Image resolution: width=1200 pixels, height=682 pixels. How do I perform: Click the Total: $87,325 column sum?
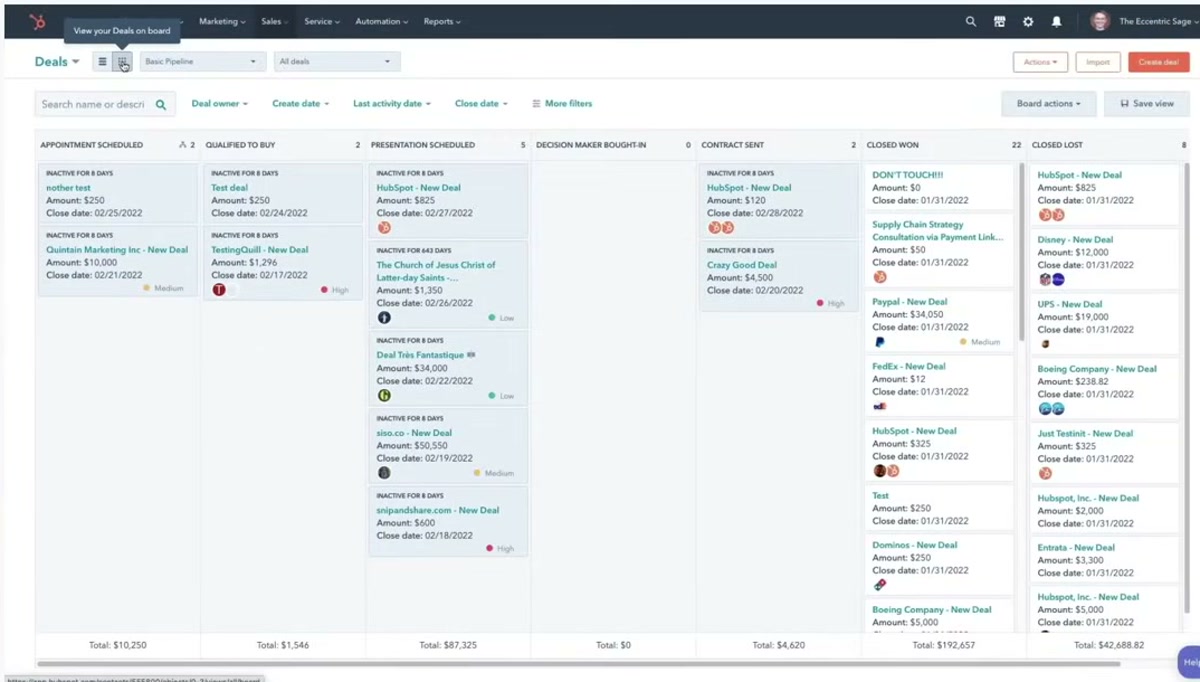(x=448, y=646)
